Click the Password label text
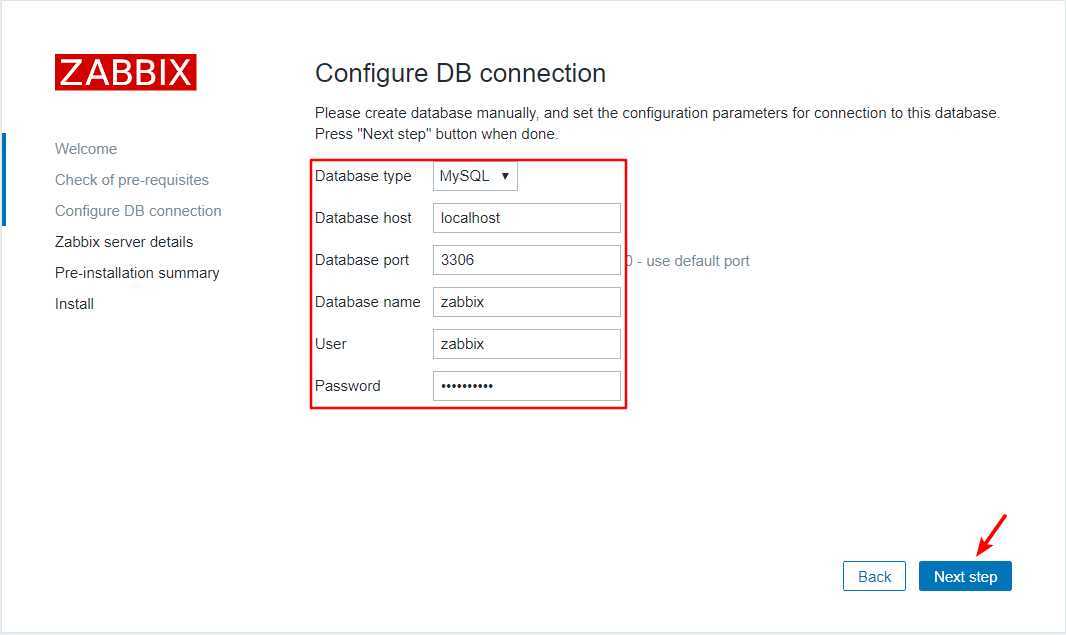Image resolution: width=1066 pixels, height=635 pixels. tap(347, 386)
